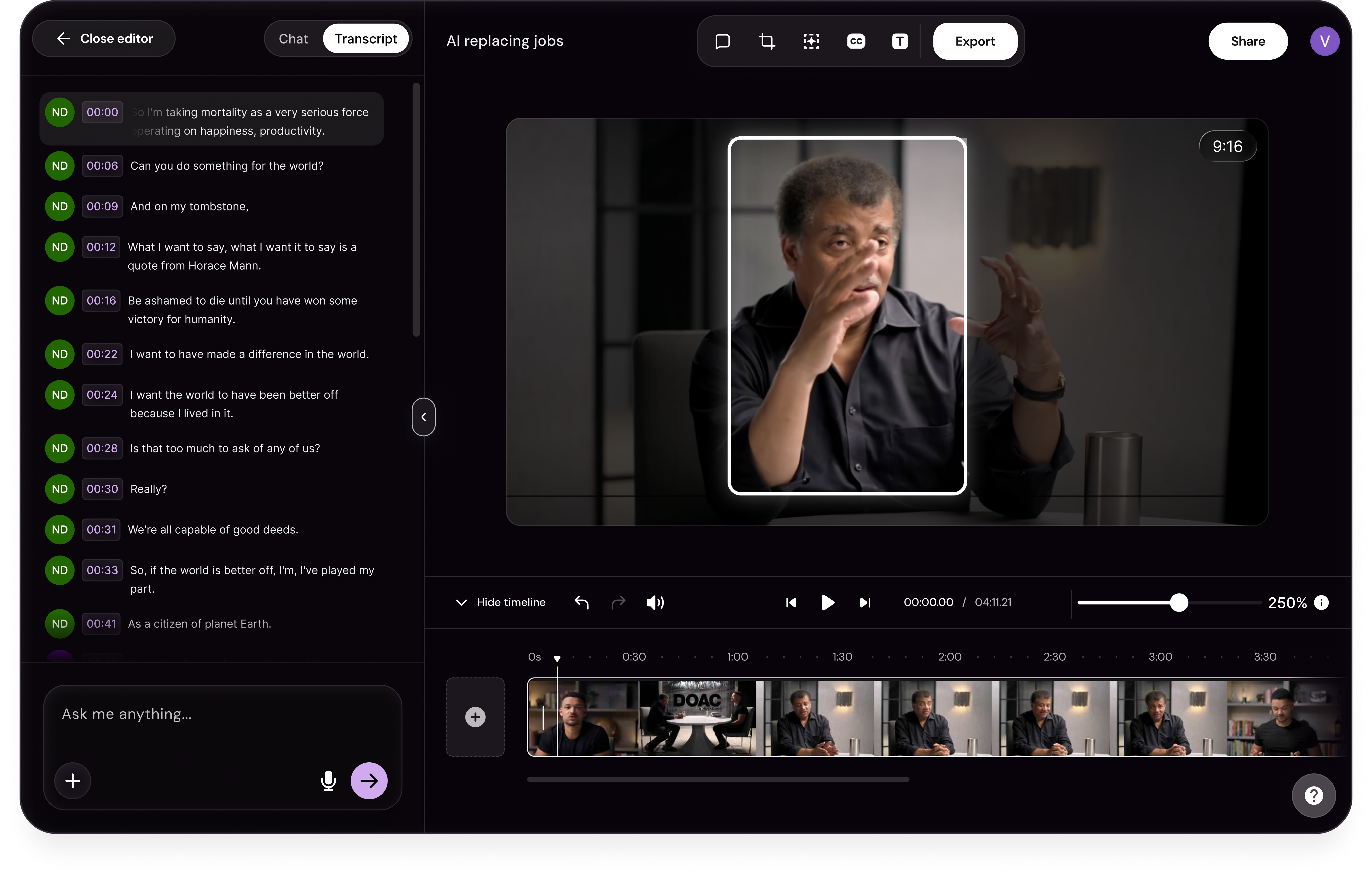
Task: Play the video
Action: click(827, 602)
